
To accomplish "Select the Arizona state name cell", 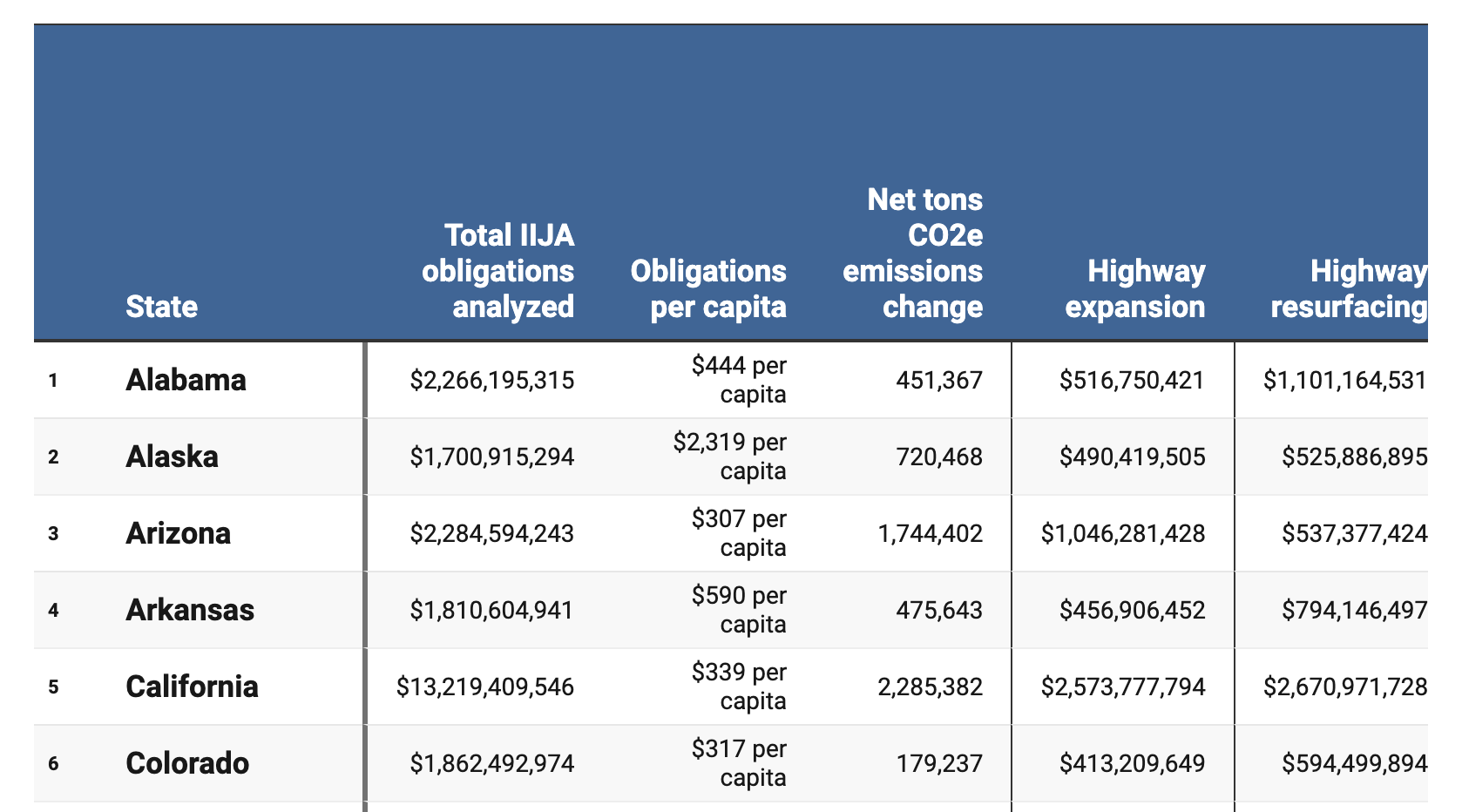I will 178,533.
